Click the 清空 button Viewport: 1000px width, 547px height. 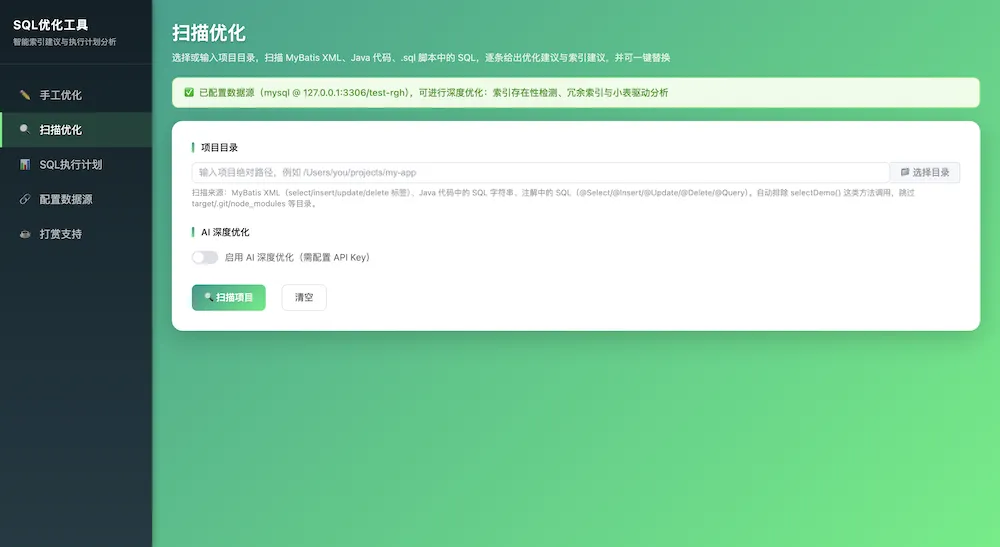pyautogui.click(x=304, y=298)
